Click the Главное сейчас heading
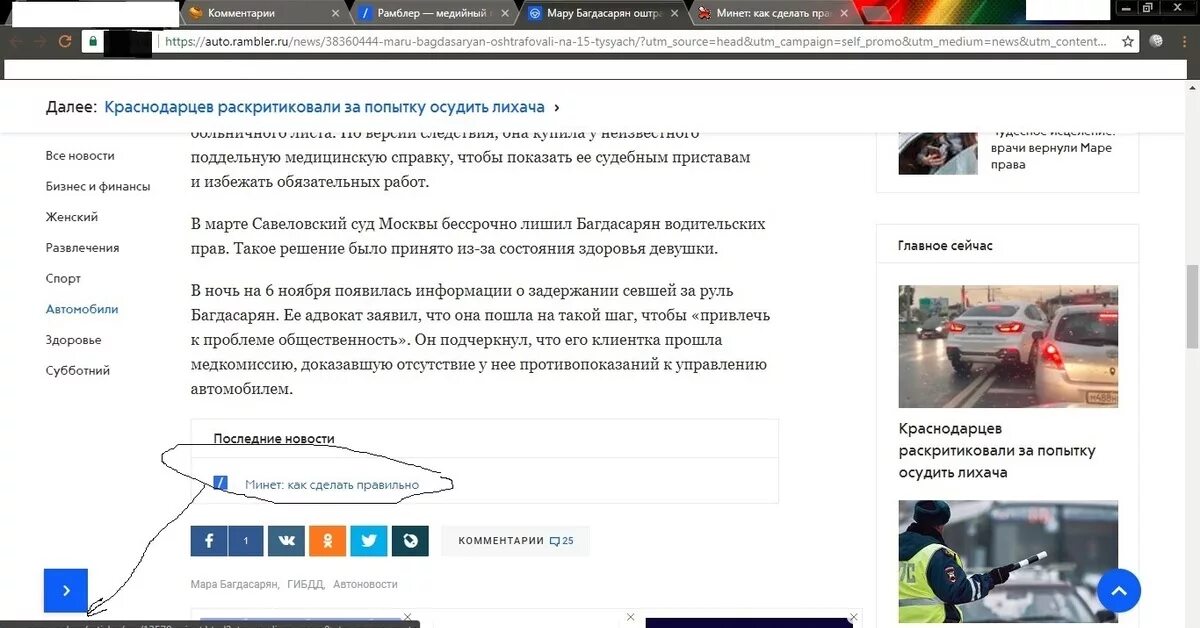The height and width of the screenshot is (628, 1200). [x=945, y=245]
